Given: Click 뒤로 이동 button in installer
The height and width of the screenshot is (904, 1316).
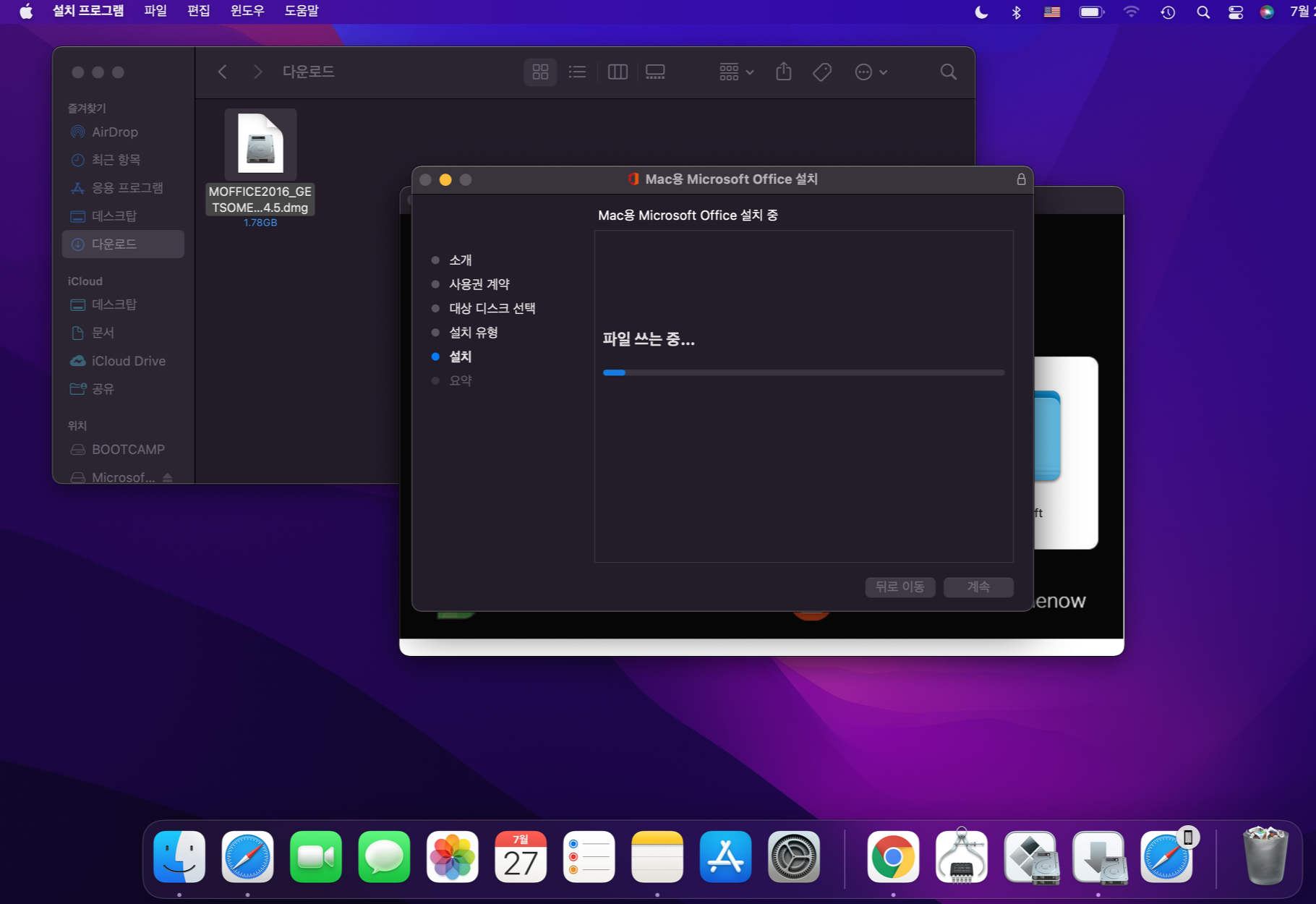Looking at the screenshot, I should point(900,587).
